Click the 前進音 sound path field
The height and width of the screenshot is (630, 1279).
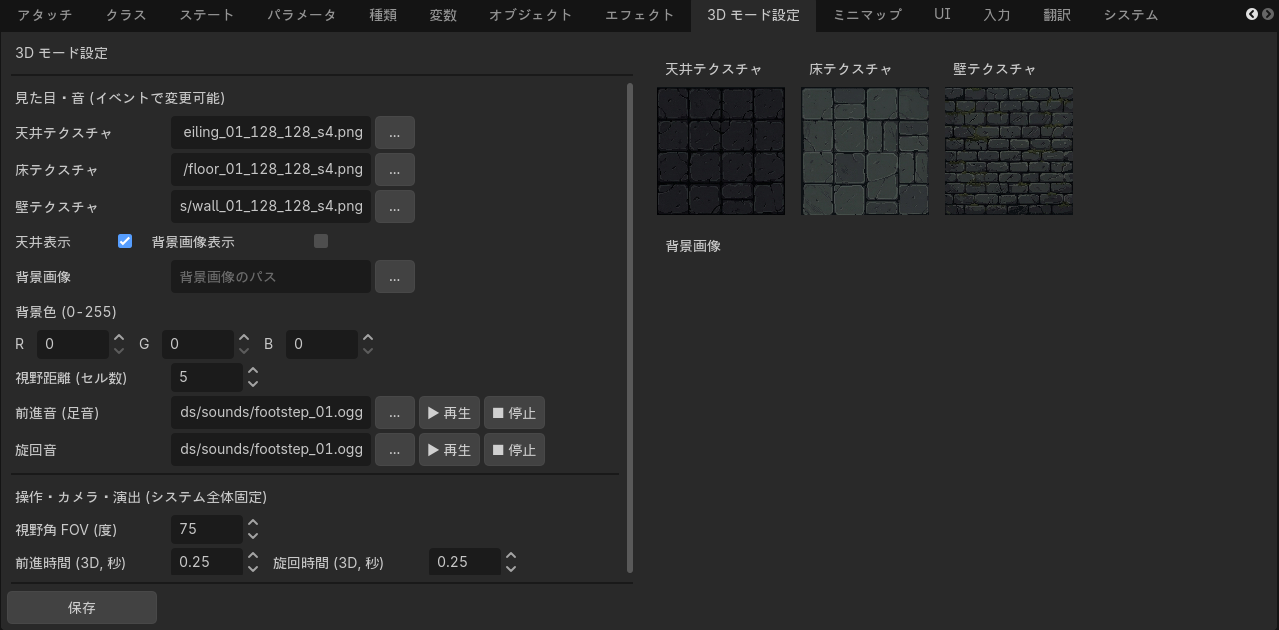tap(271, 412)
